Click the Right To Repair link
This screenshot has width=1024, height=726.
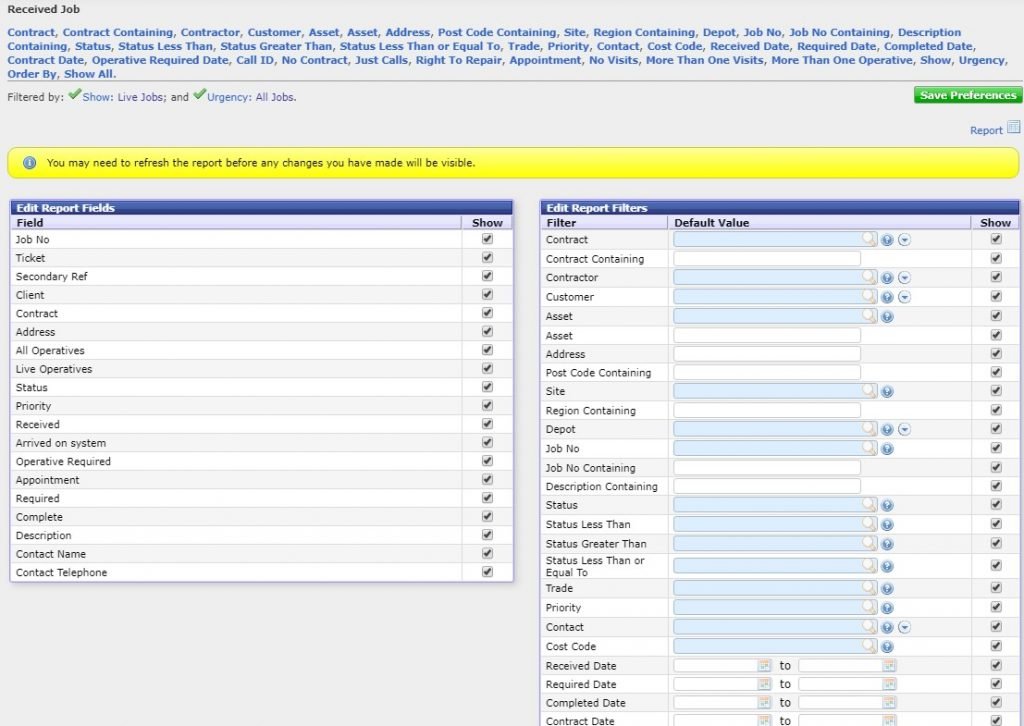(x=458, y=60)
